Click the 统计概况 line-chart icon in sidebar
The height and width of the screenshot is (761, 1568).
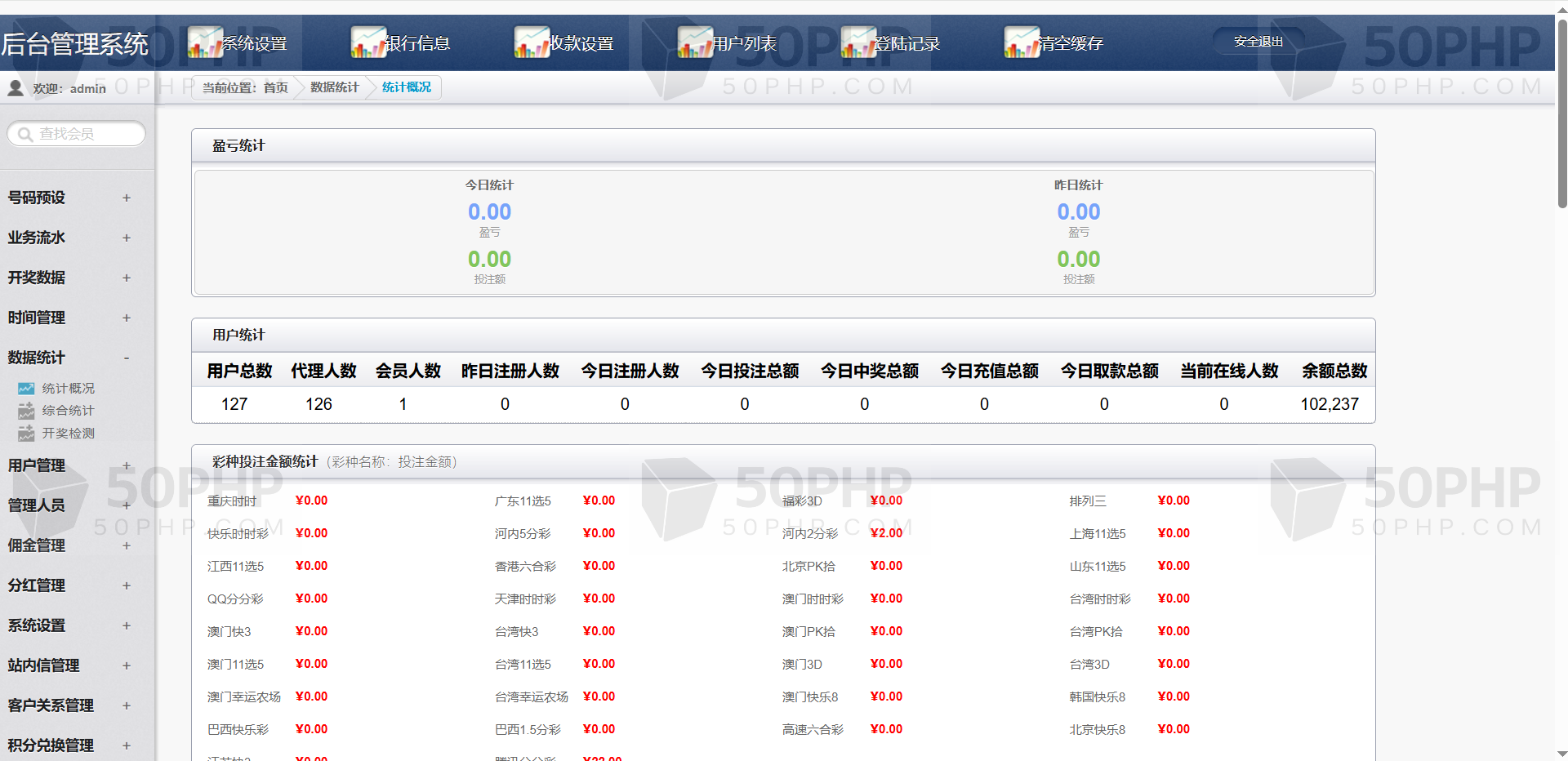pos(26,389)
